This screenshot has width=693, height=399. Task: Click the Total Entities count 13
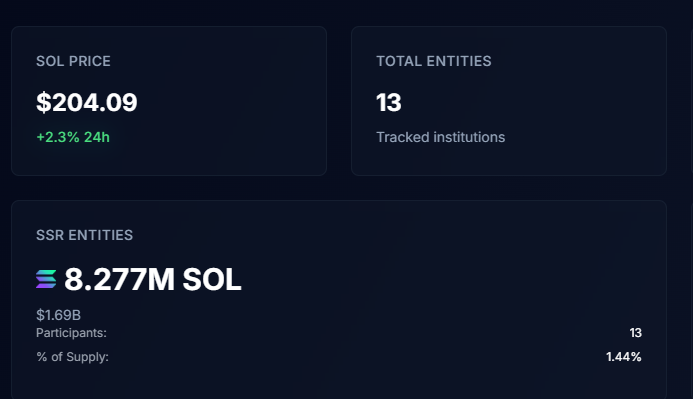(388, 103)
